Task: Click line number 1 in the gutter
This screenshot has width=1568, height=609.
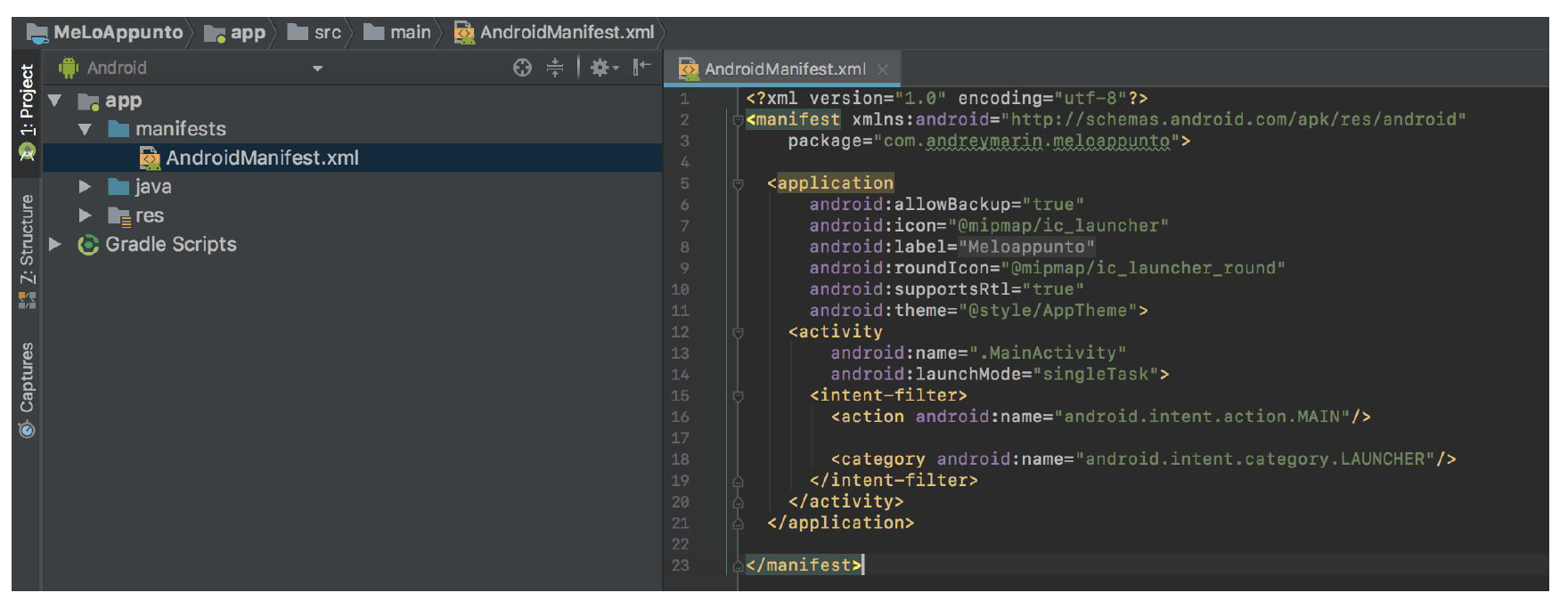Action: click(684, 99)
